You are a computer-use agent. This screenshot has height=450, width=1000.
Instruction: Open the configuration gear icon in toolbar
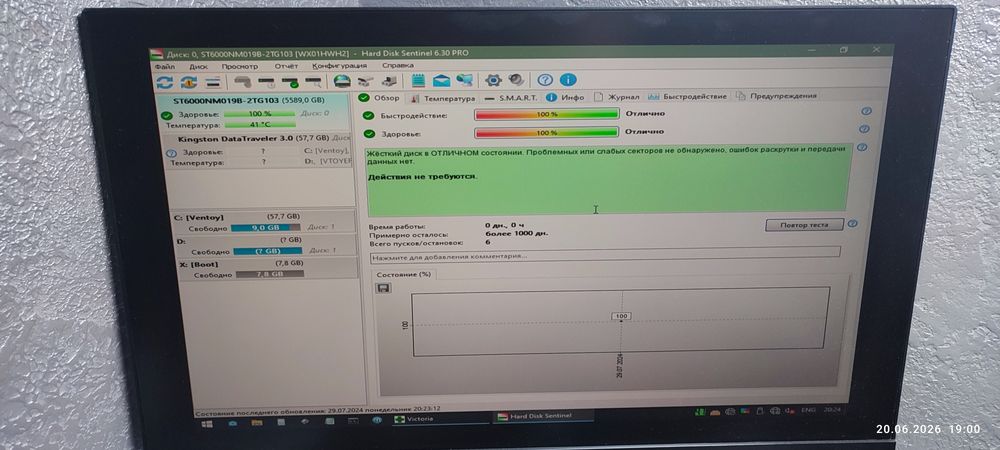tap(492, 80)
